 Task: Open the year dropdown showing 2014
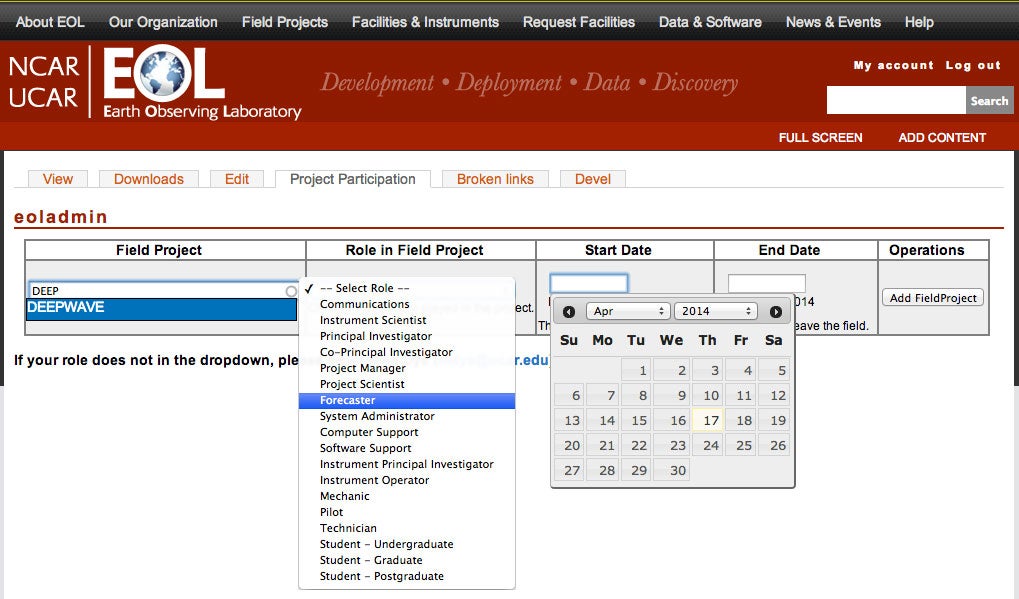pyautogui.click(x=715, y=312)
